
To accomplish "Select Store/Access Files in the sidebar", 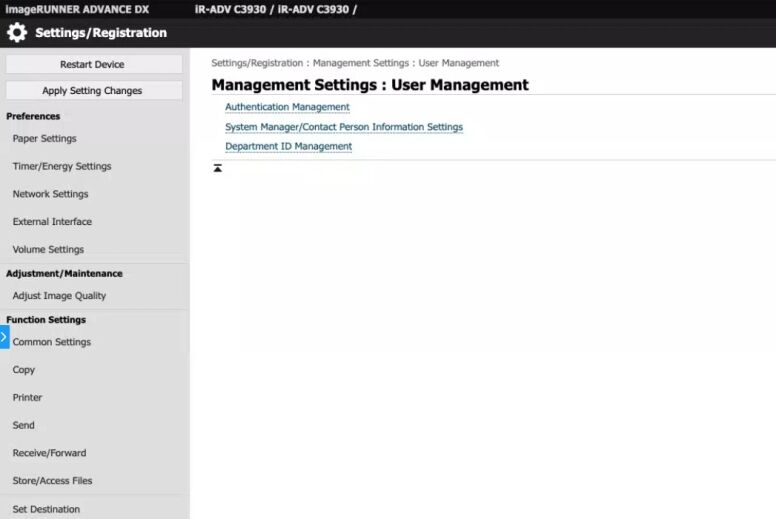I will [x=52, y=481].
